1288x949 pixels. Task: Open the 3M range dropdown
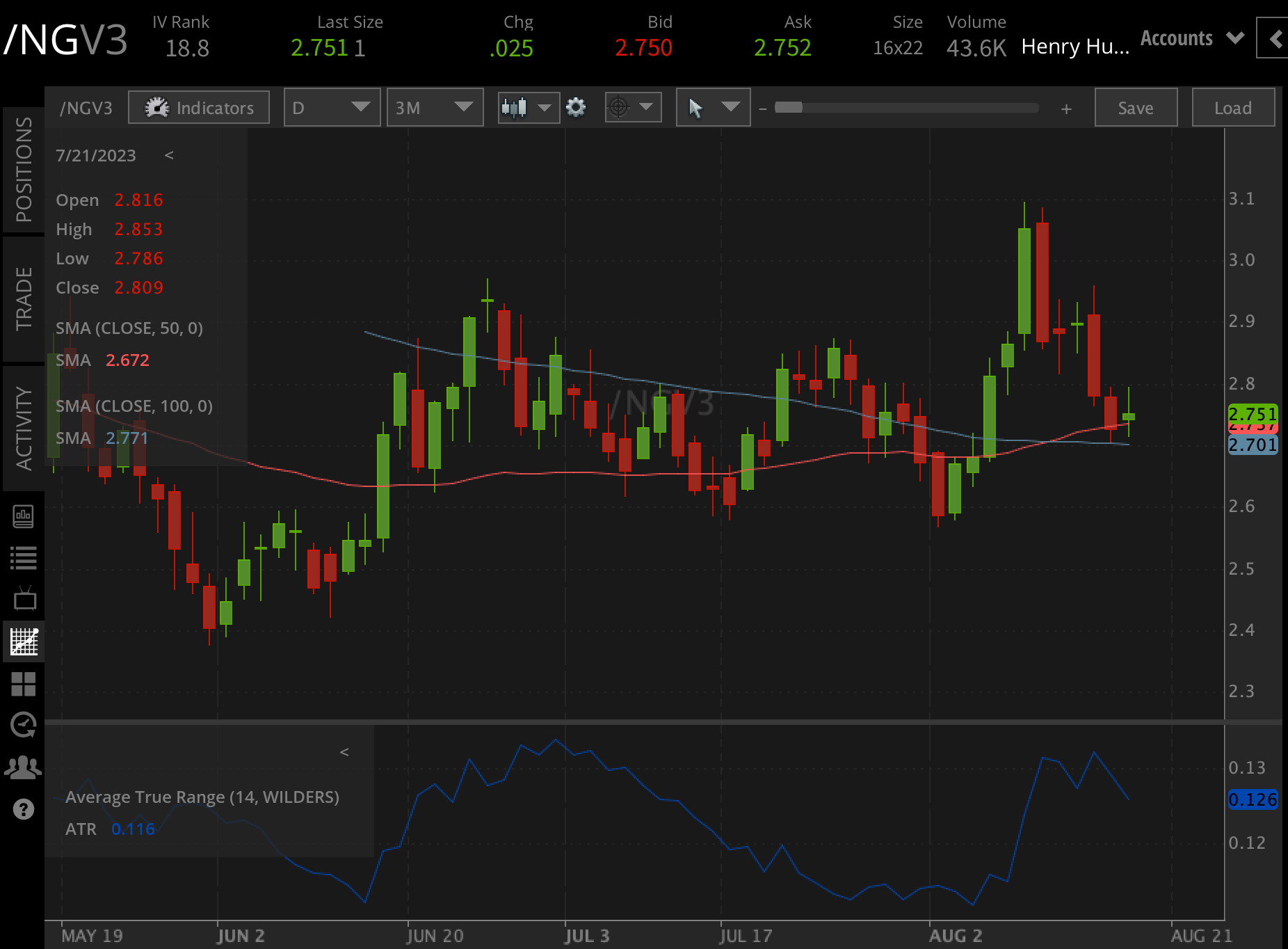click(x=435, y=107)
